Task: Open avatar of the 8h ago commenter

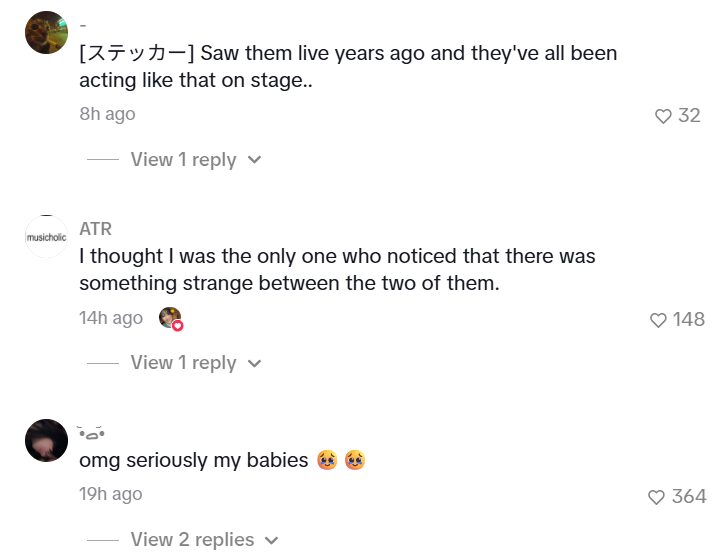Action: pos(46,32)
